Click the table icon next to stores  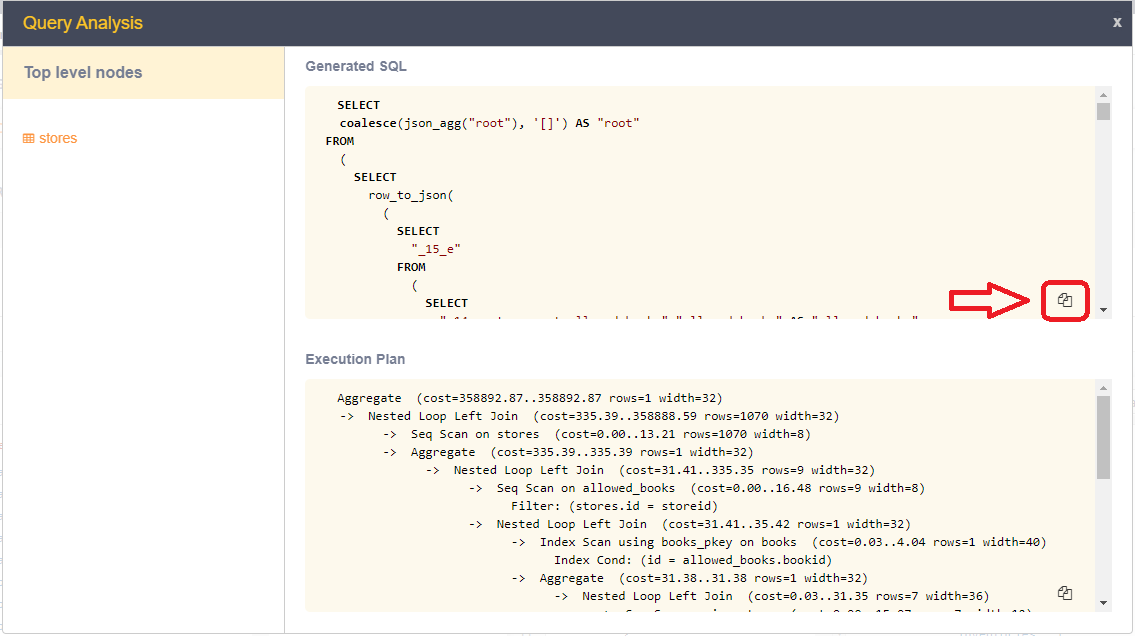(x=28, y=138)
